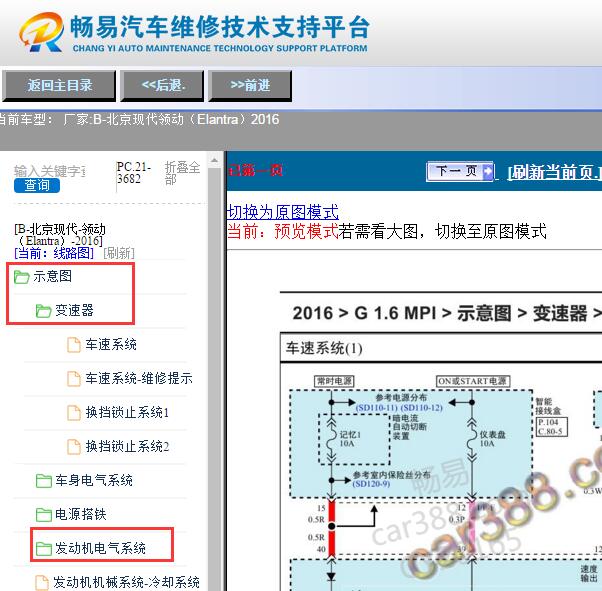The width and height of the screenshot is (602, 591).
Task: Expand the 电源搭铁 folder icon
Action: 43,515
